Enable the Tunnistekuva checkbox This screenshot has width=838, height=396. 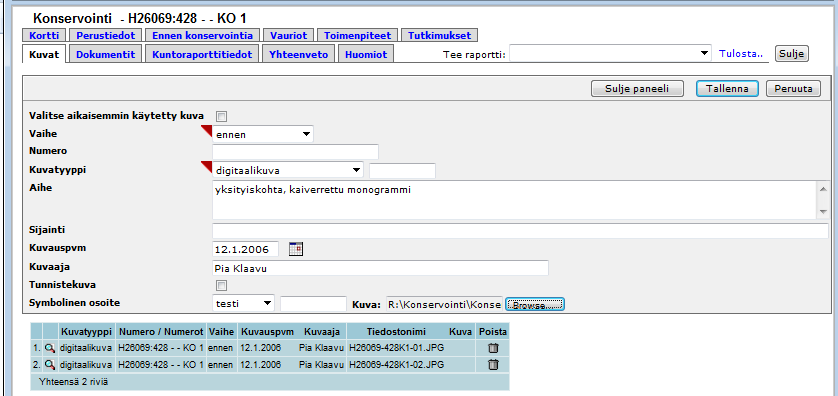coord(221,285)
